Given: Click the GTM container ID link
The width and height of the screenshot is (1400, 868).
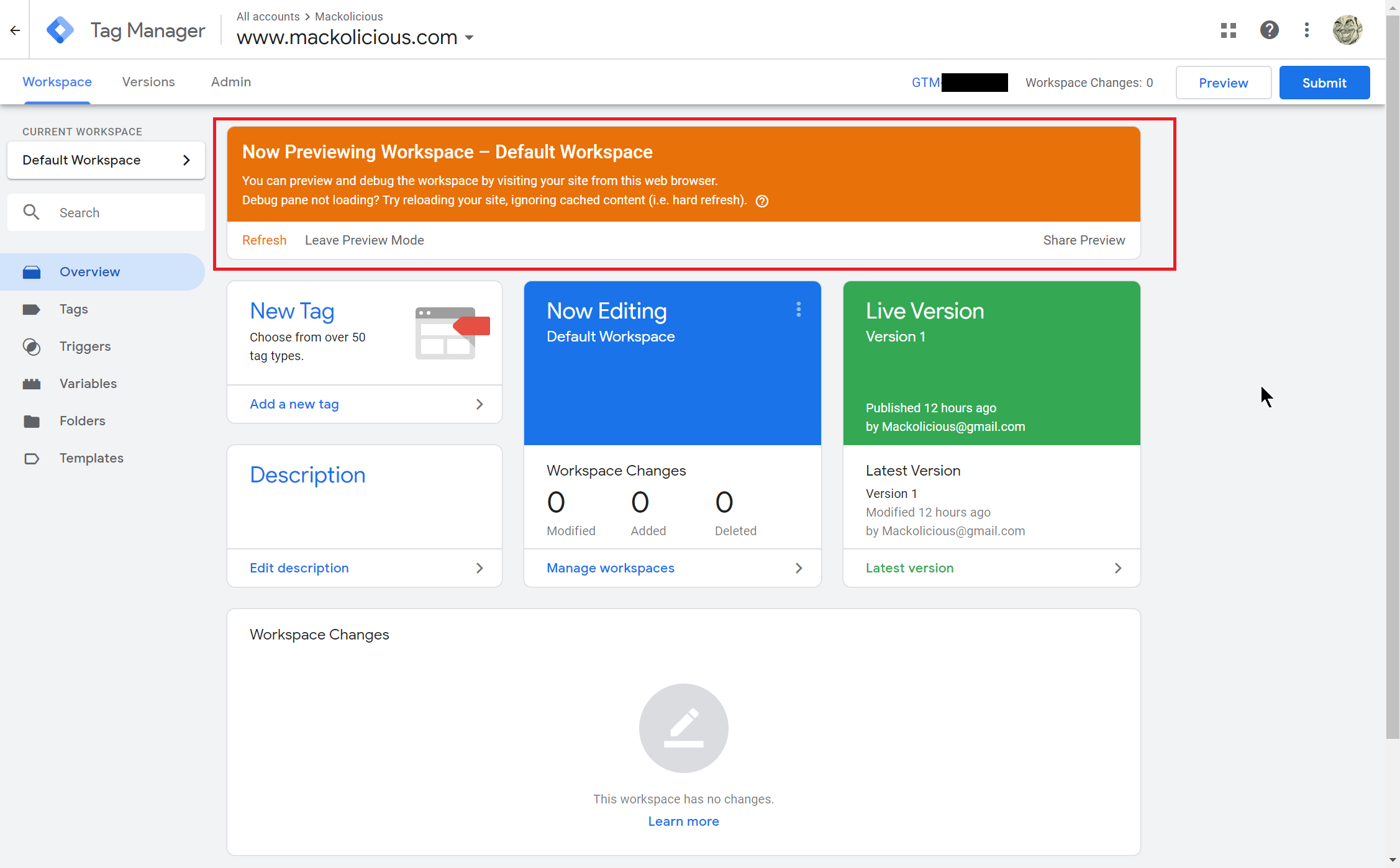Looking at the screenshot, I should point(959,83).
